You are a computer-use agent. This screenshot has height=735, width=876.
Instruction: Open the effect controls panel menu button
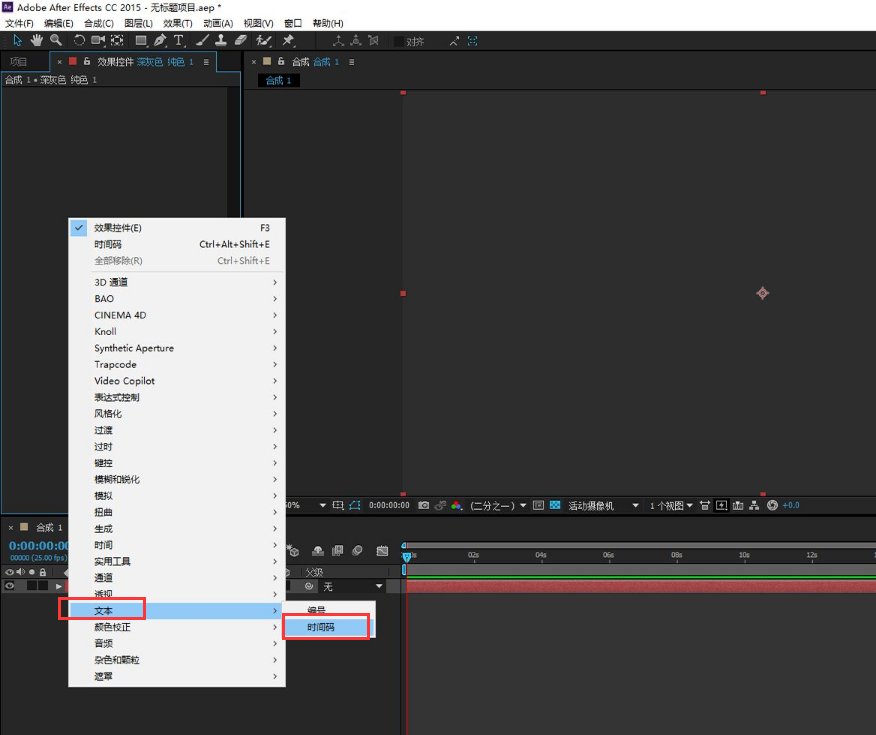click(206, 62)
